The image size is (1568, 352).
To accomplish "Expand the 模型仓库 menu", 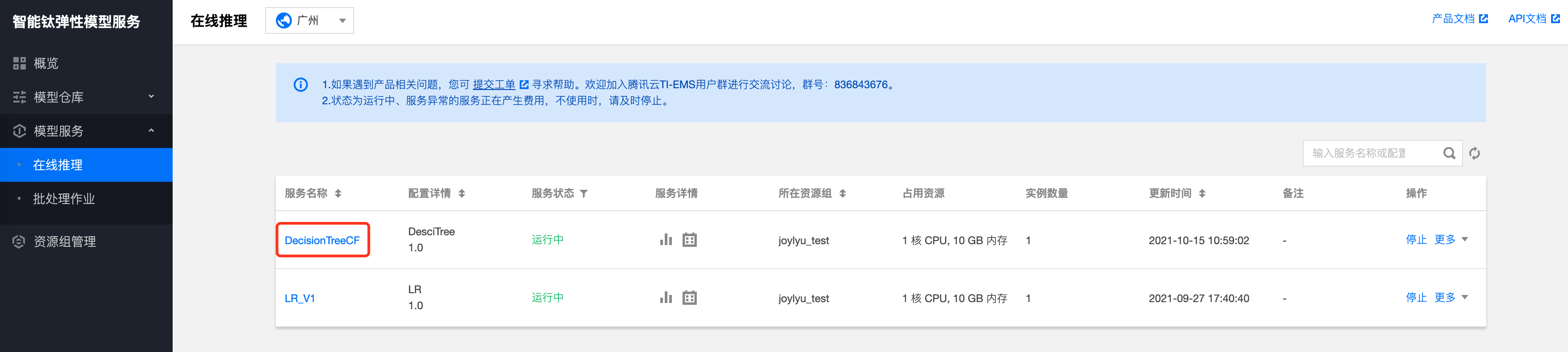I will [x=86, y=97].
